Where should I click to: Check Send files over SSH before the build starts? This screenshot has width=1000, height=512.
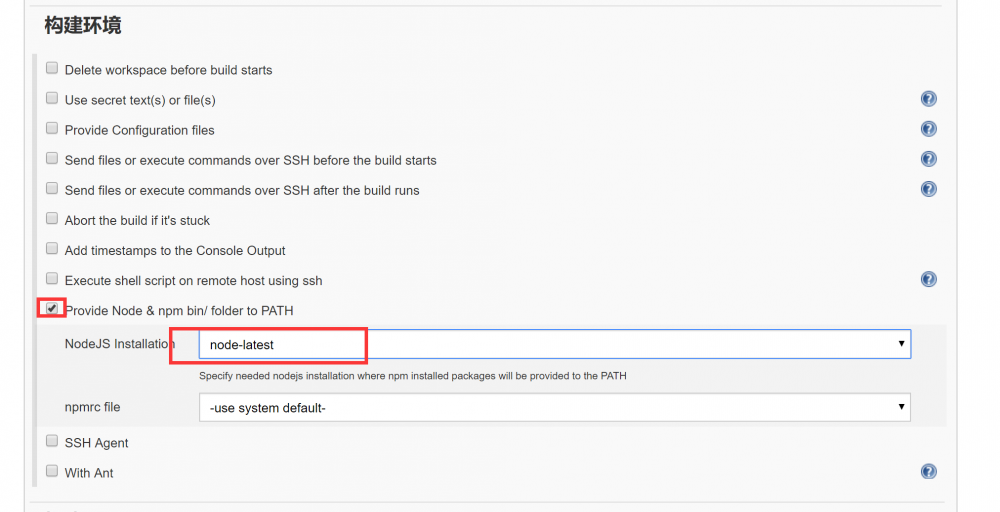coord(52,159)
